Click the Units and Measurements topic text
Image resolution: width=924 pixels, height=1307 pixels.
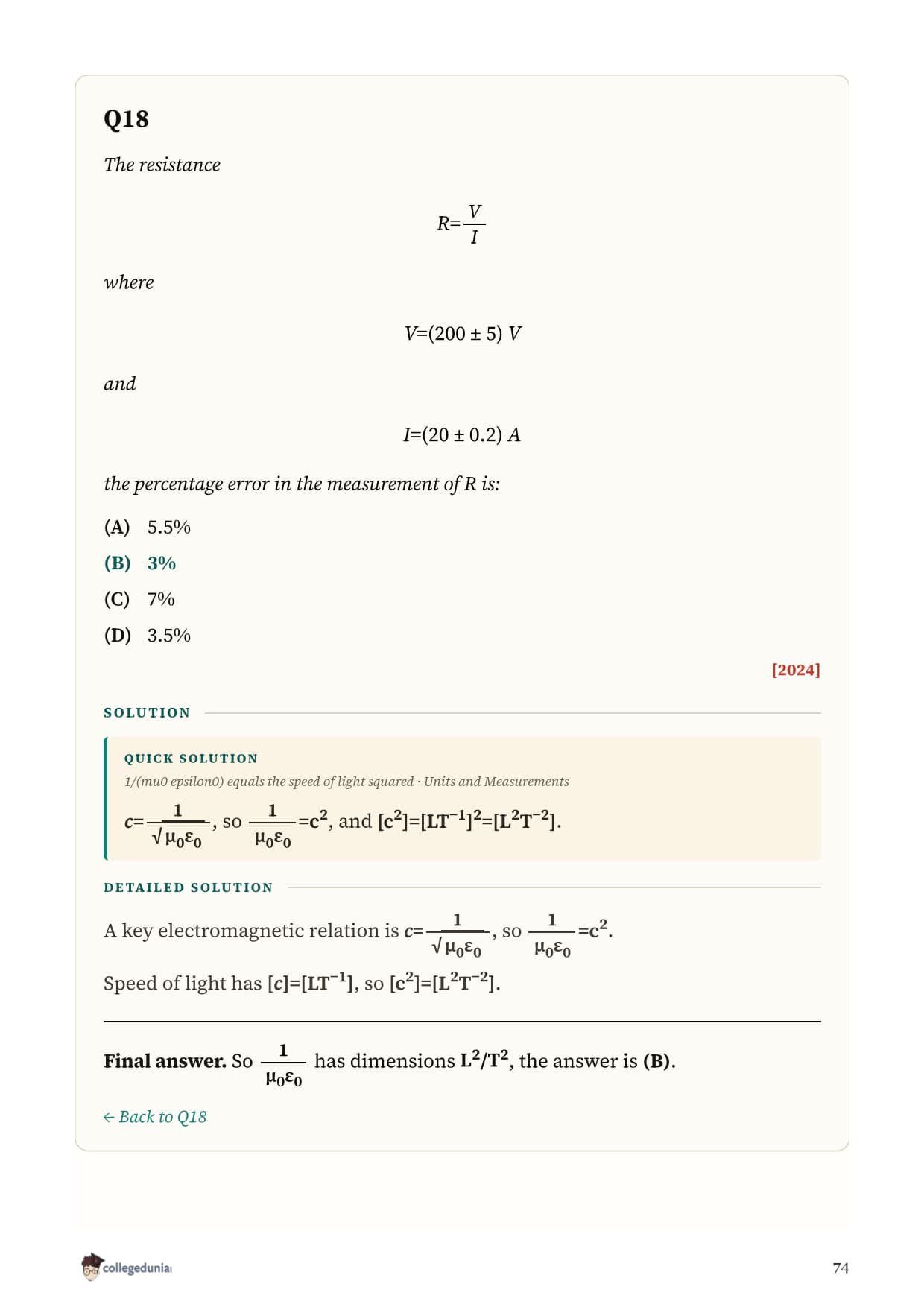(496, 781)
